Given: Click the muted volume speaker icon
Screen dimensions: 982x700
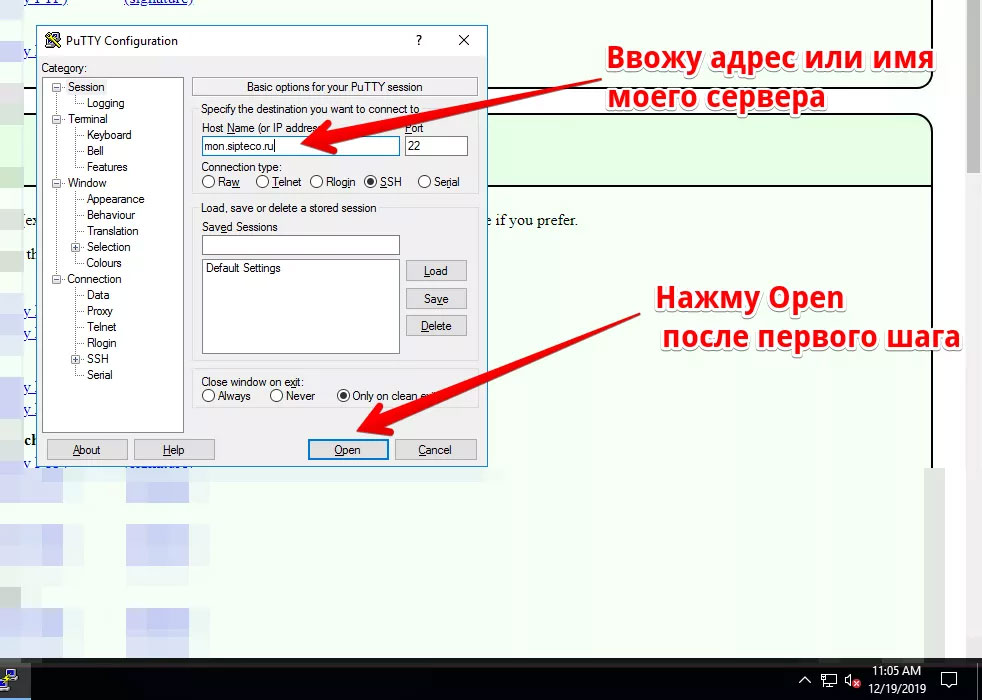Looking at the screenshot, I should (x=852, y=681).
